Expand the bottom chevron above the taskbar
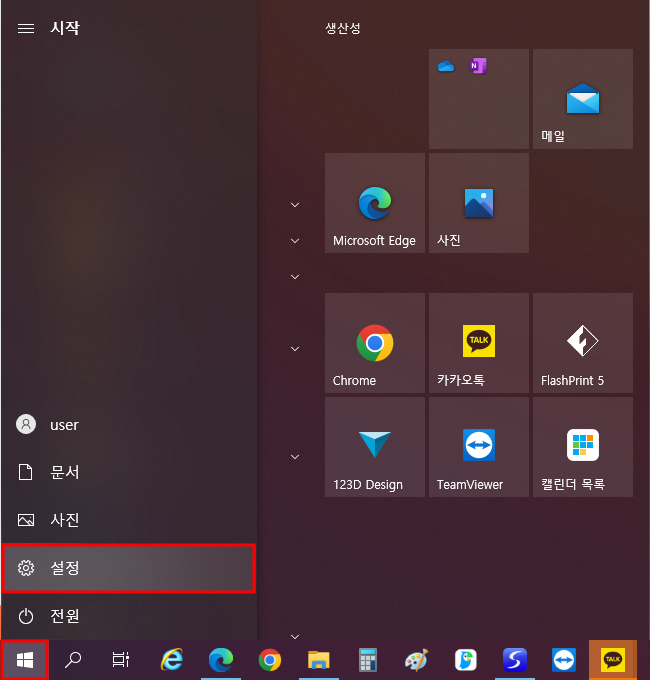Image resolution: width=650 pixels, height=680 pixels. [295, 637]
